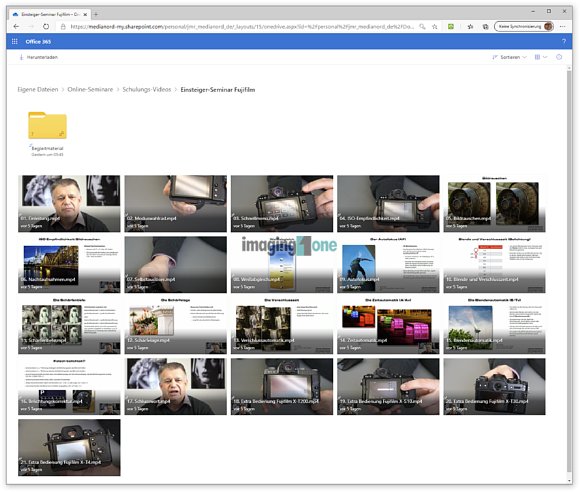Open the browser collections icon

(485, 27)
